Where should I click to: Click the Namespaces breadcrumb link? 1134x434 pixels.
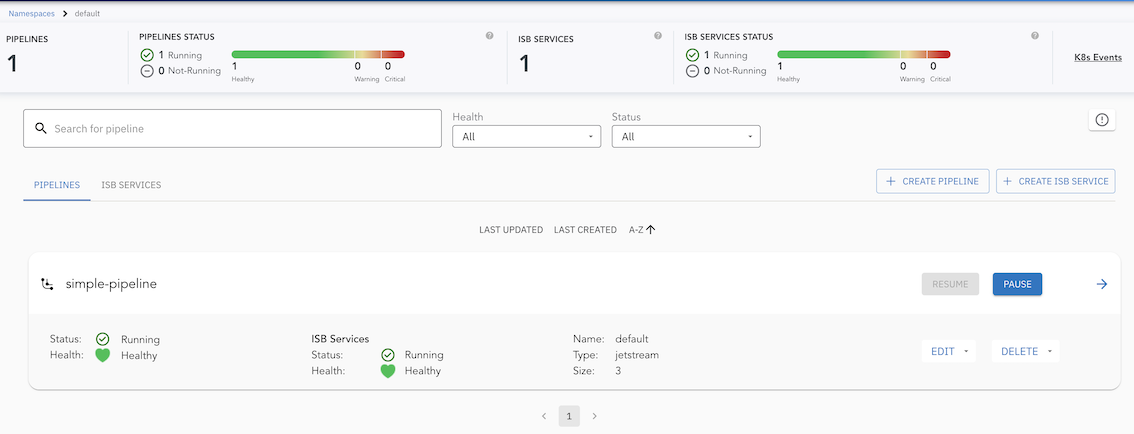[x=31, y=13]
